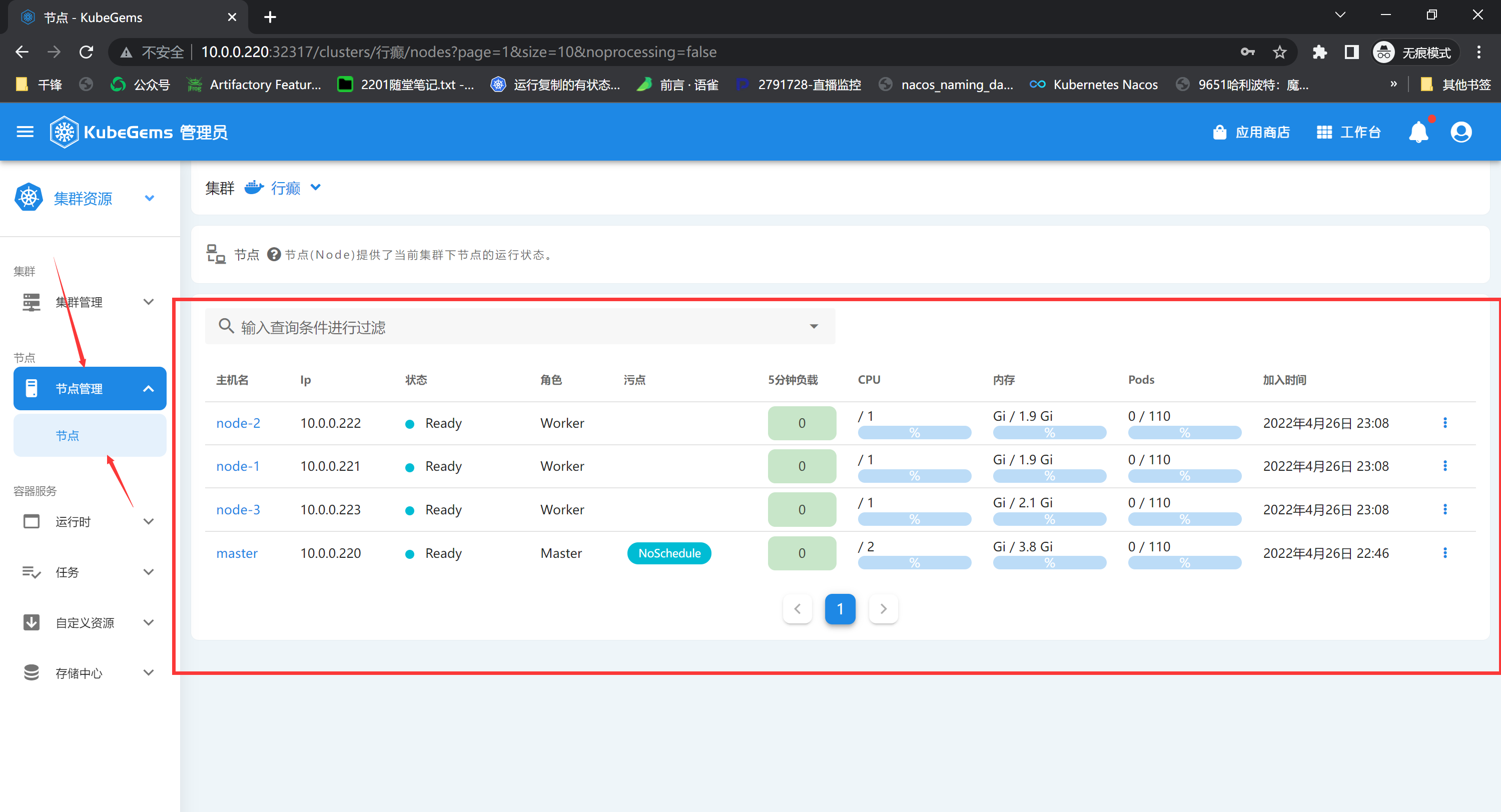Go to the next page of nodes
This screenshot has width=1501, height=812.
tap(883, 609)
